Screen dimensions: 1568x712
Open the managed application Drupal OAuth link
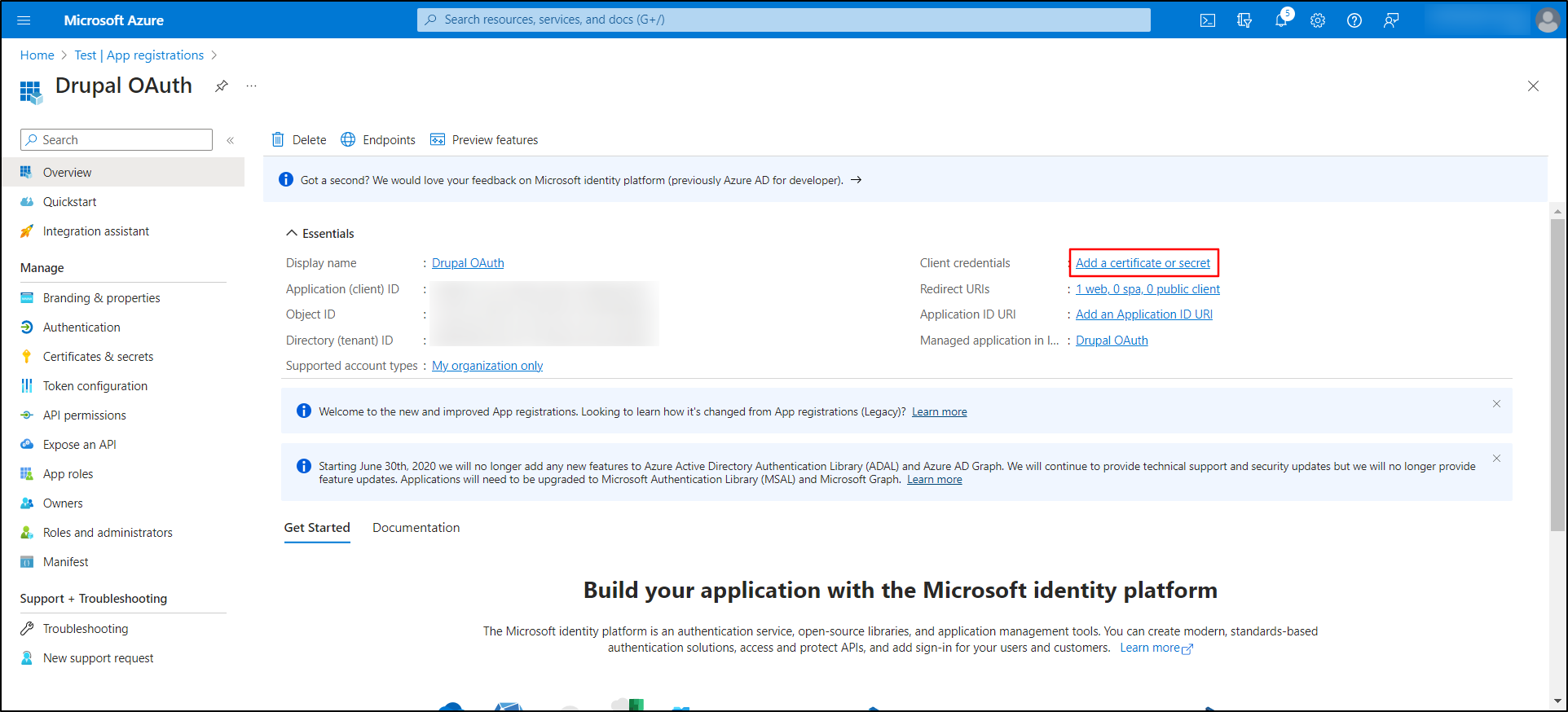click(x=1112, y=341)
